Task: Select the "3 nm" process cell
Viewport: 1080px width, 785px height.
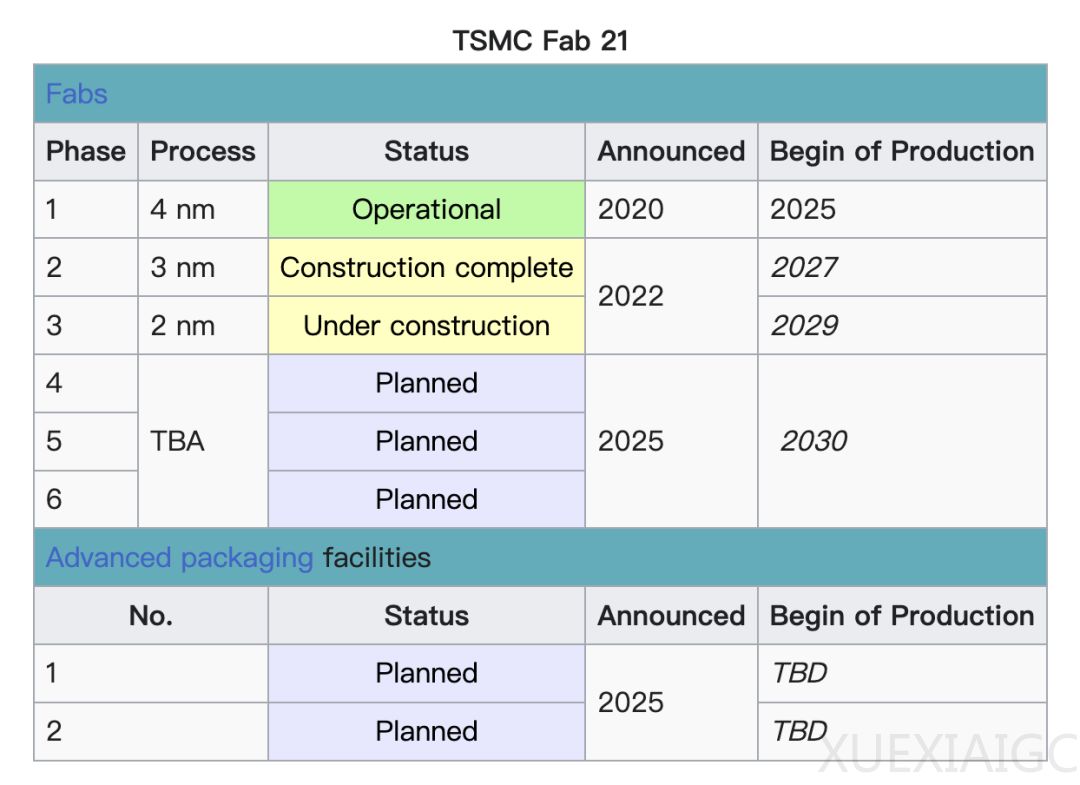Action: [182, 268]
